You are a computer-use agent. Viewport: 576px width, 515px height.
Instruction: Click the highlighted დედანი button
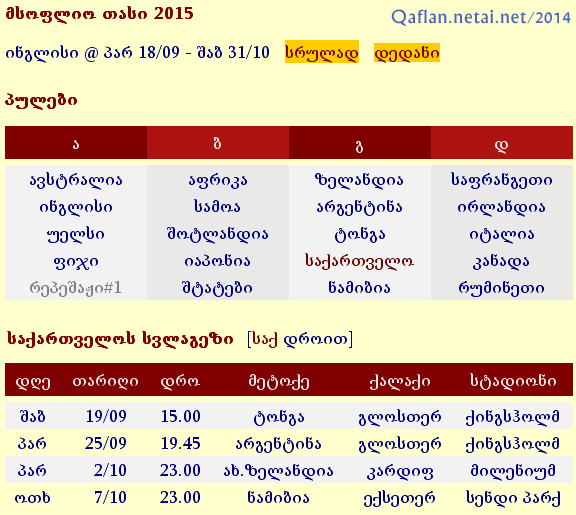pos(407,52)
